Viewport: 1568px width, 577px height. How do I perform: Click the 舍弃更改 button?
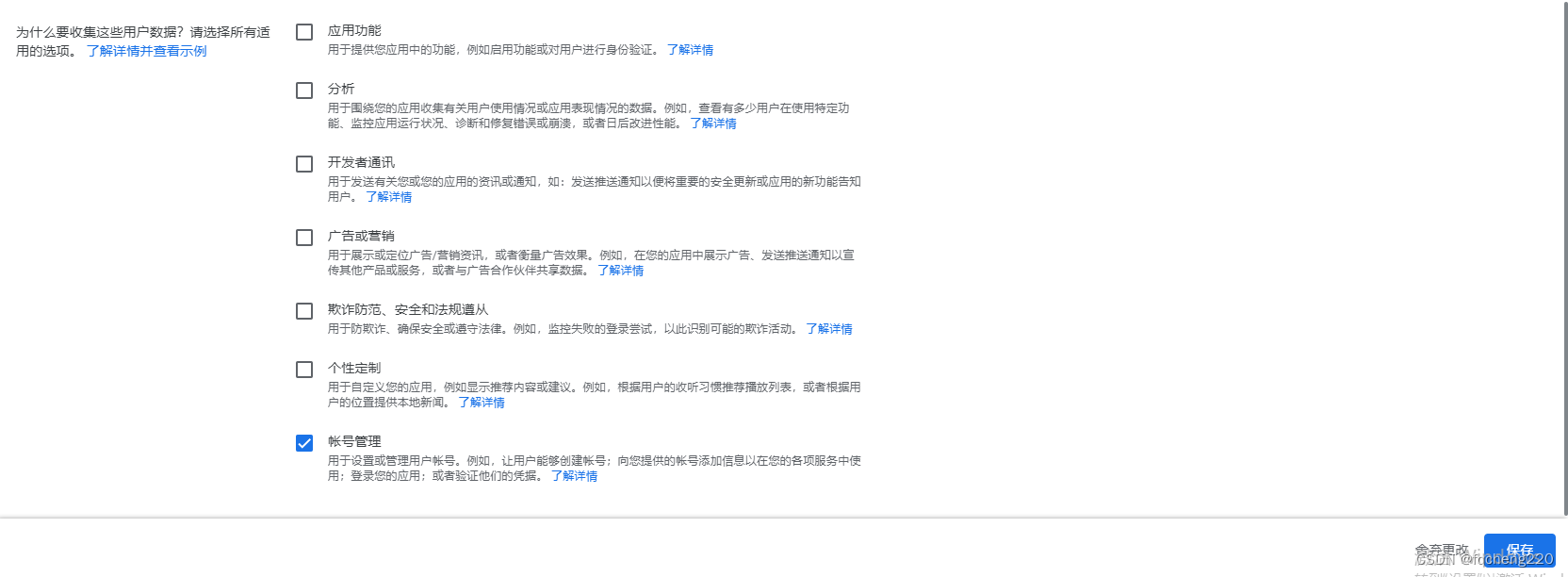pos(1442,550)
